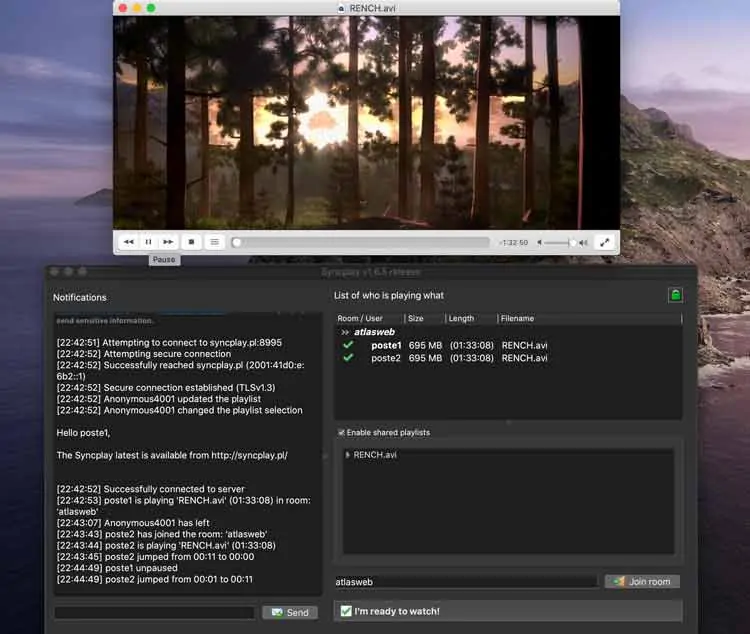This screenshot has width=750, height=634.
Task: Click the 'Successfully connected to server' notification
Action: (151, 489)
